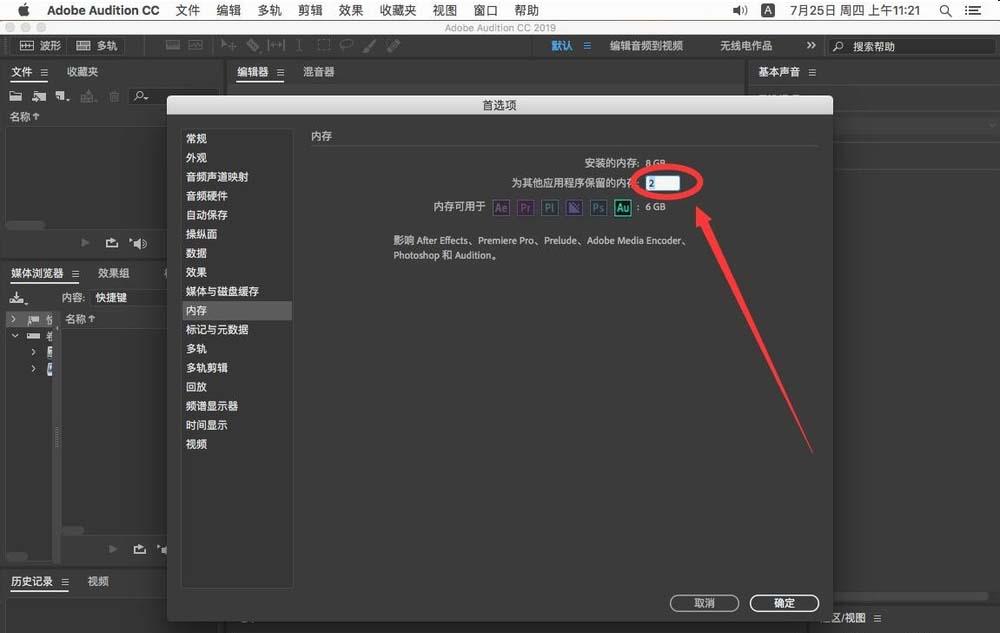Show more workspaces with double chevron

pyautogui.click(x=811, y=45)
